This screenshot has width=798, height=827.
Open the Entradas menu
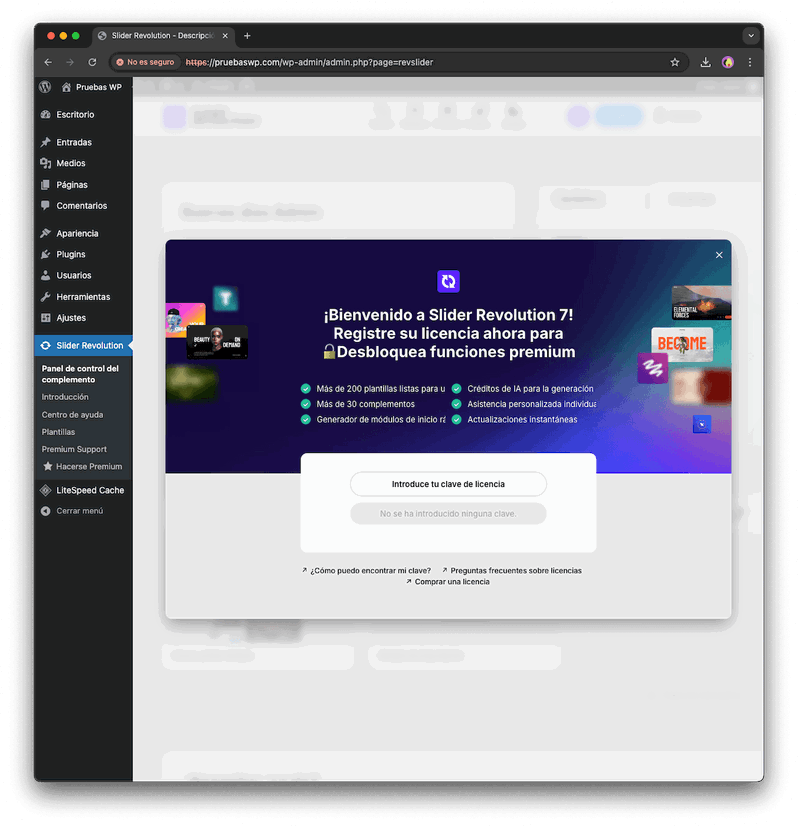[x=74, y=142]
